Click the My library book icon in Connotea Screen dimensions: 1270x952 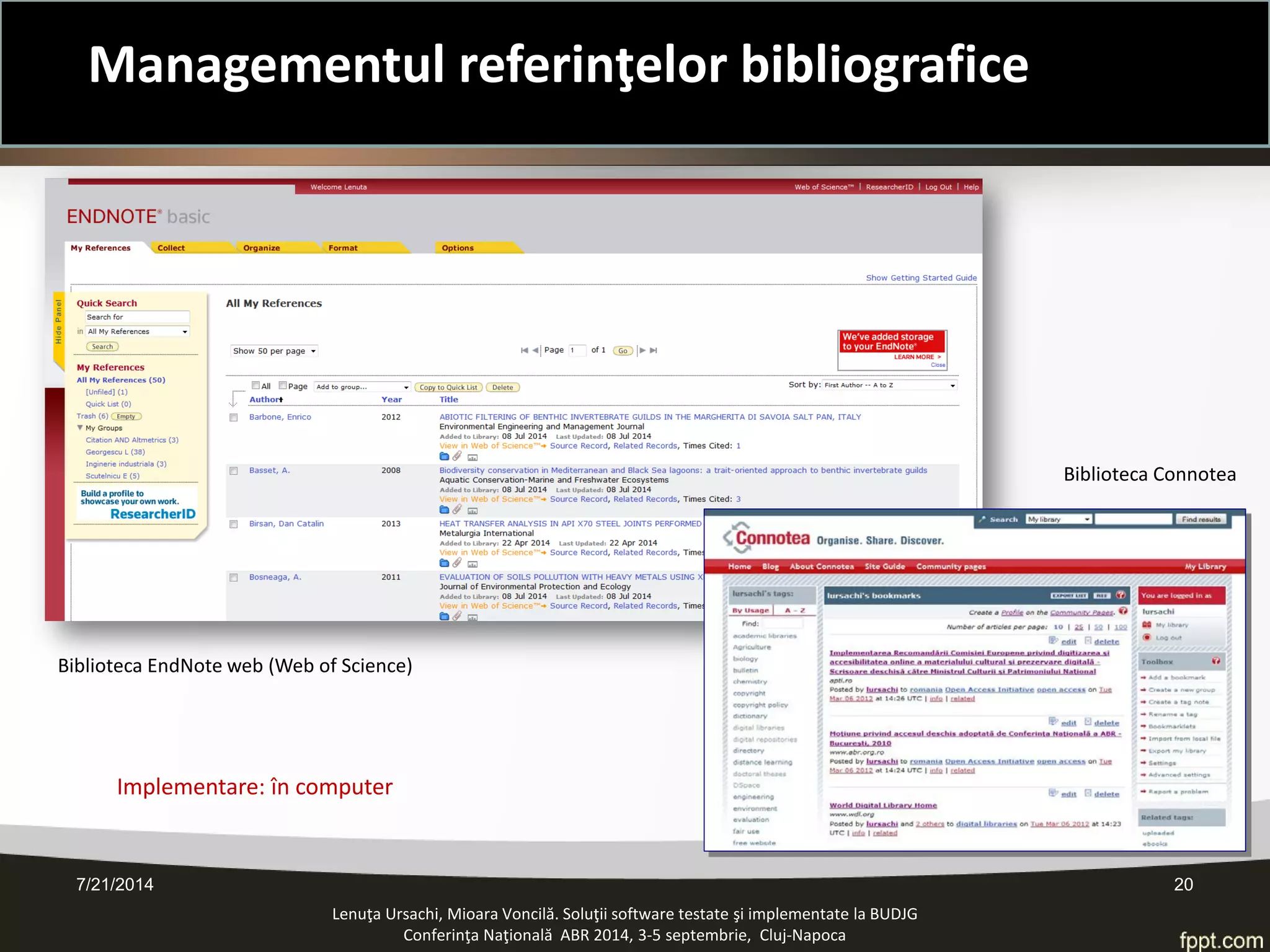click(x=1147, y=625)
